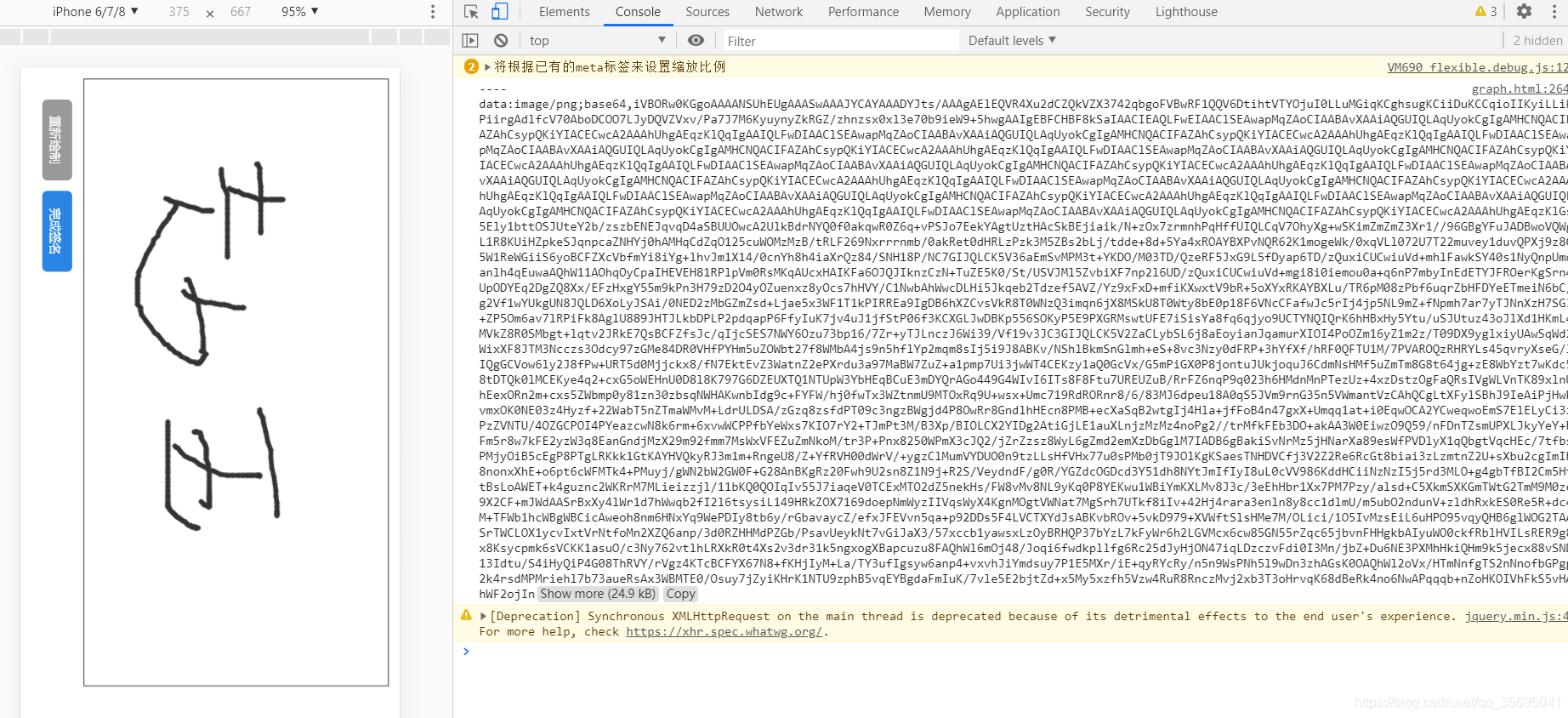Viewport: 1568px width, 718px height.
Task: Open the Application tab
Action: pyautogui.click(x=1028, y=12)
